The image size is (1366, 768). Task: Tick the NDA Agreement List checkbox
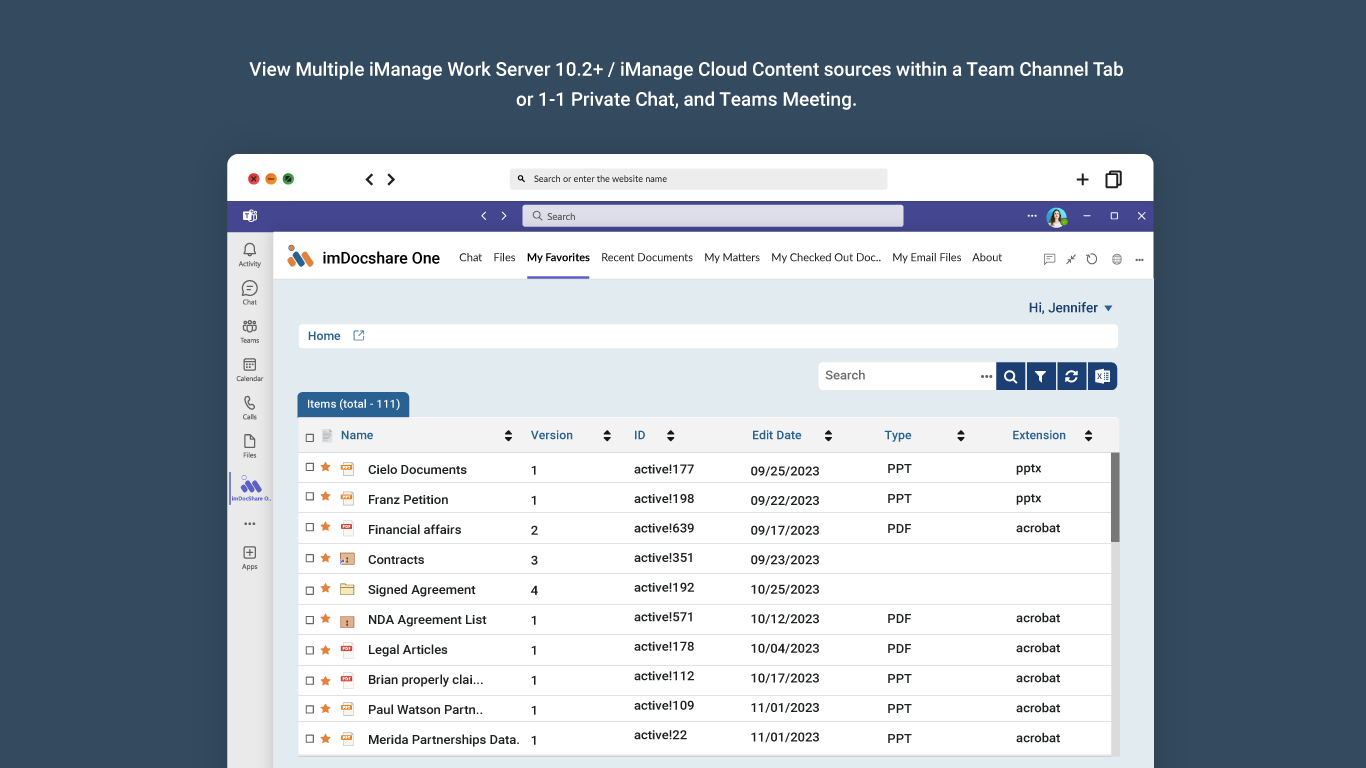(310, 620)
